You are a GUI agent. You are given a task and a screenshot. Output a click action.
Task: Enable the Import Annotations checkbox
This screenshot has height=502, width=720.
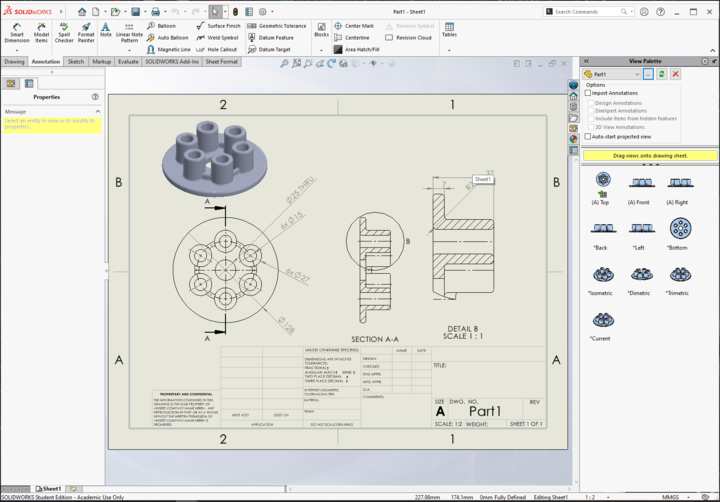click(588, 93)
